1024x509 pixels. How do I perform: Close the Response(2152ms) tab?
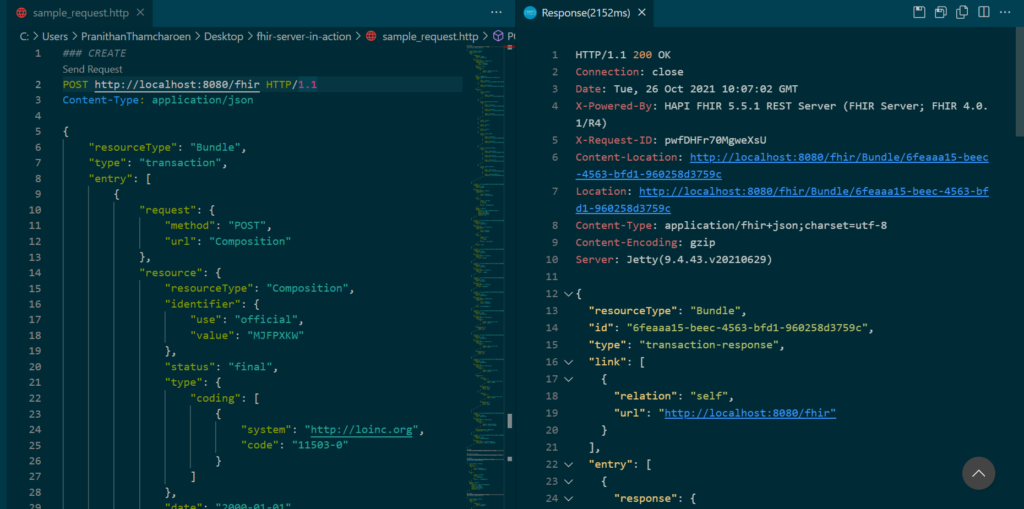[x=642, y=12]
